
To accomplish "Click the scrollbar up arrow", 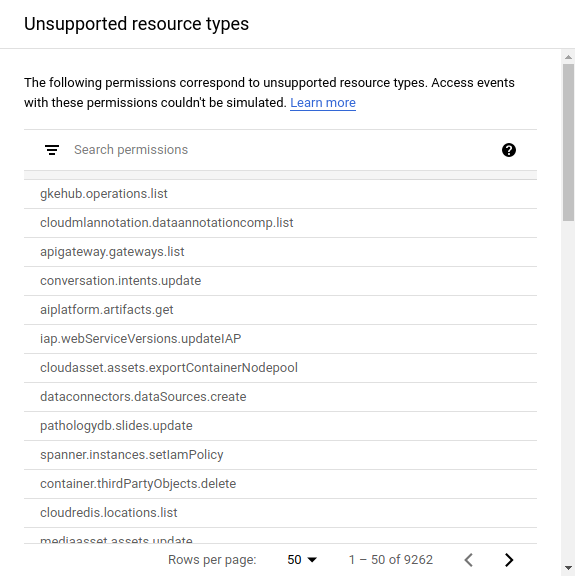I will [568, 57].
